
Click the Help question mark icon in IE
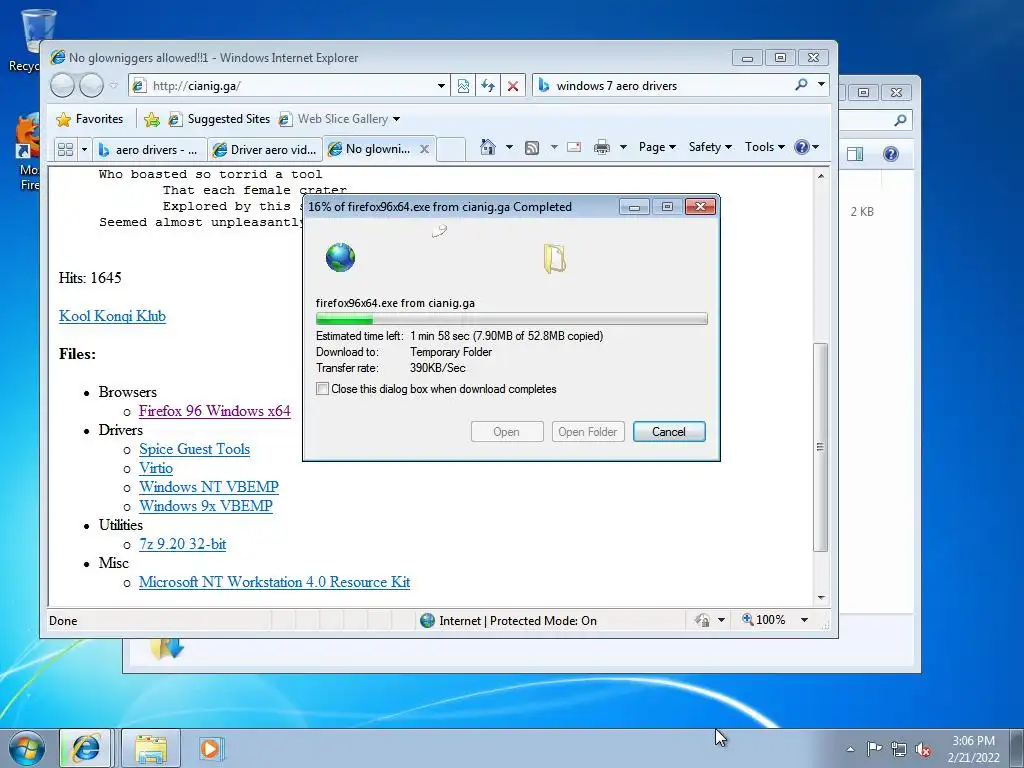(x=801, y=147)
